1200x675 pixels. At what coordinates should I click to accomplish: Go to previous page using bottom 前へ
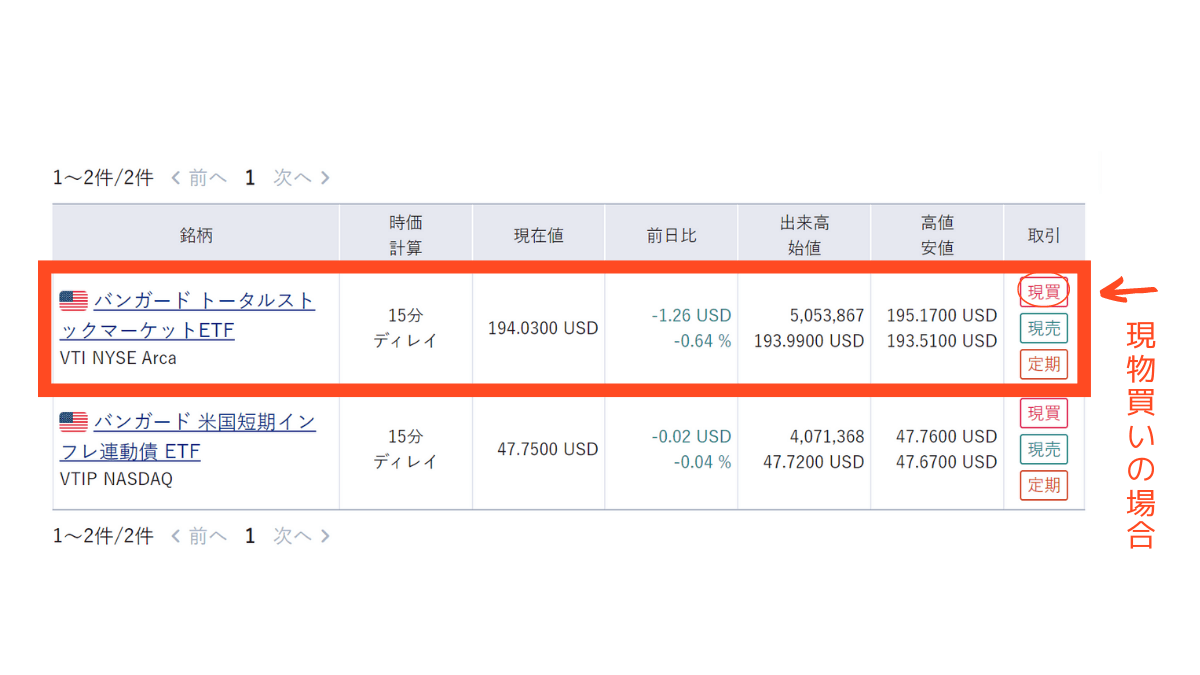pyautogui.click(x=199, y=536)
